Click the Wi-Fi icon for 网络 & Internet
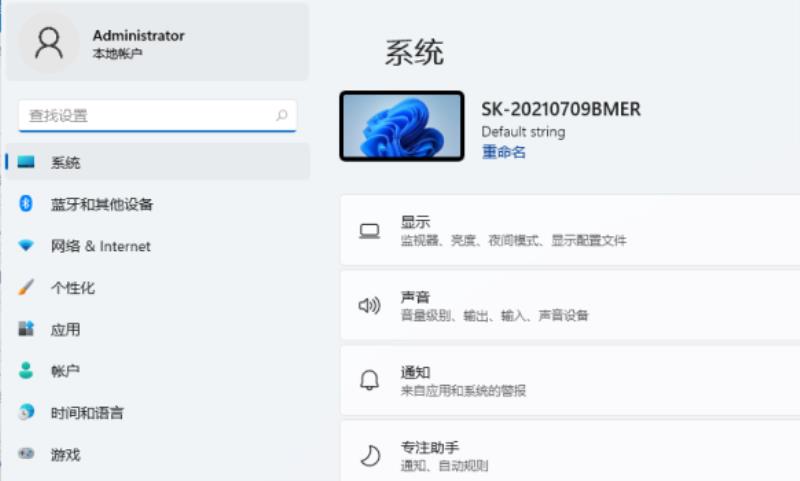Screen dimensions: 800x481 [x=26, y=245]
